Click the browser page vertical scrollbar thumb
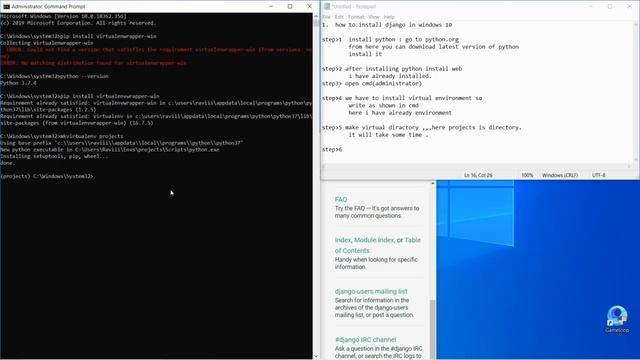Viewport: 640px width, 360px height. tap(433, 329)
